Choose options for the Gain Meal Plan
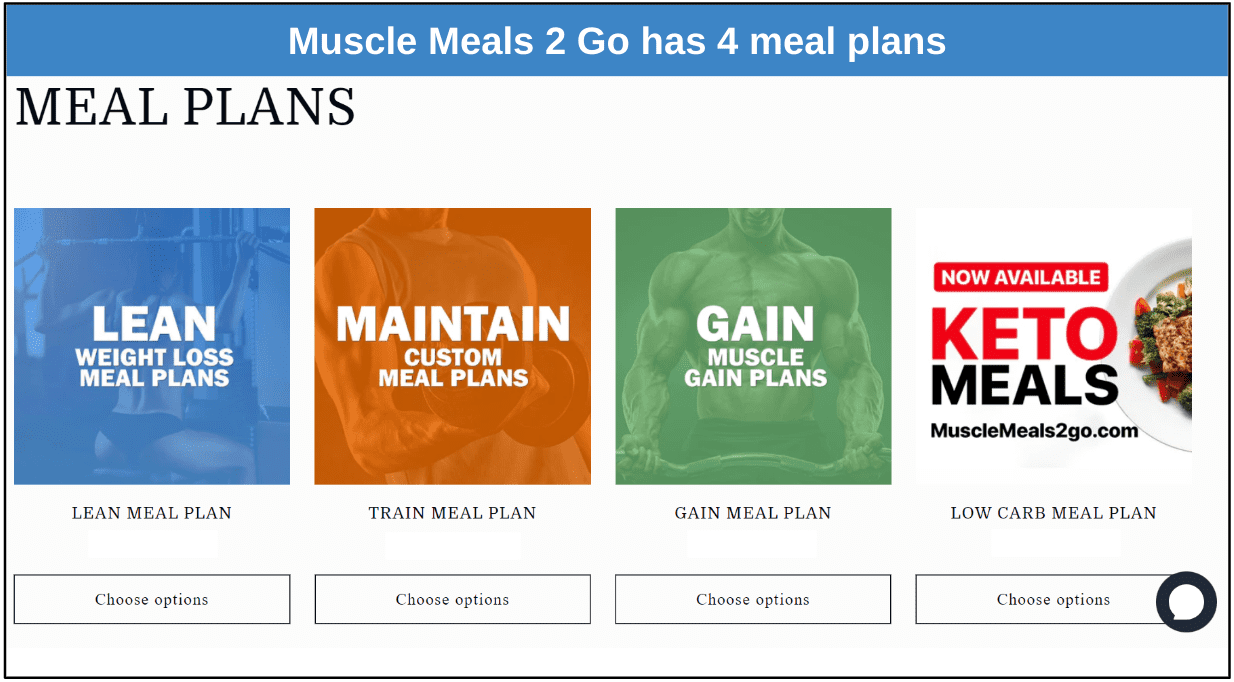1234x682 pixels. point(753,599)
